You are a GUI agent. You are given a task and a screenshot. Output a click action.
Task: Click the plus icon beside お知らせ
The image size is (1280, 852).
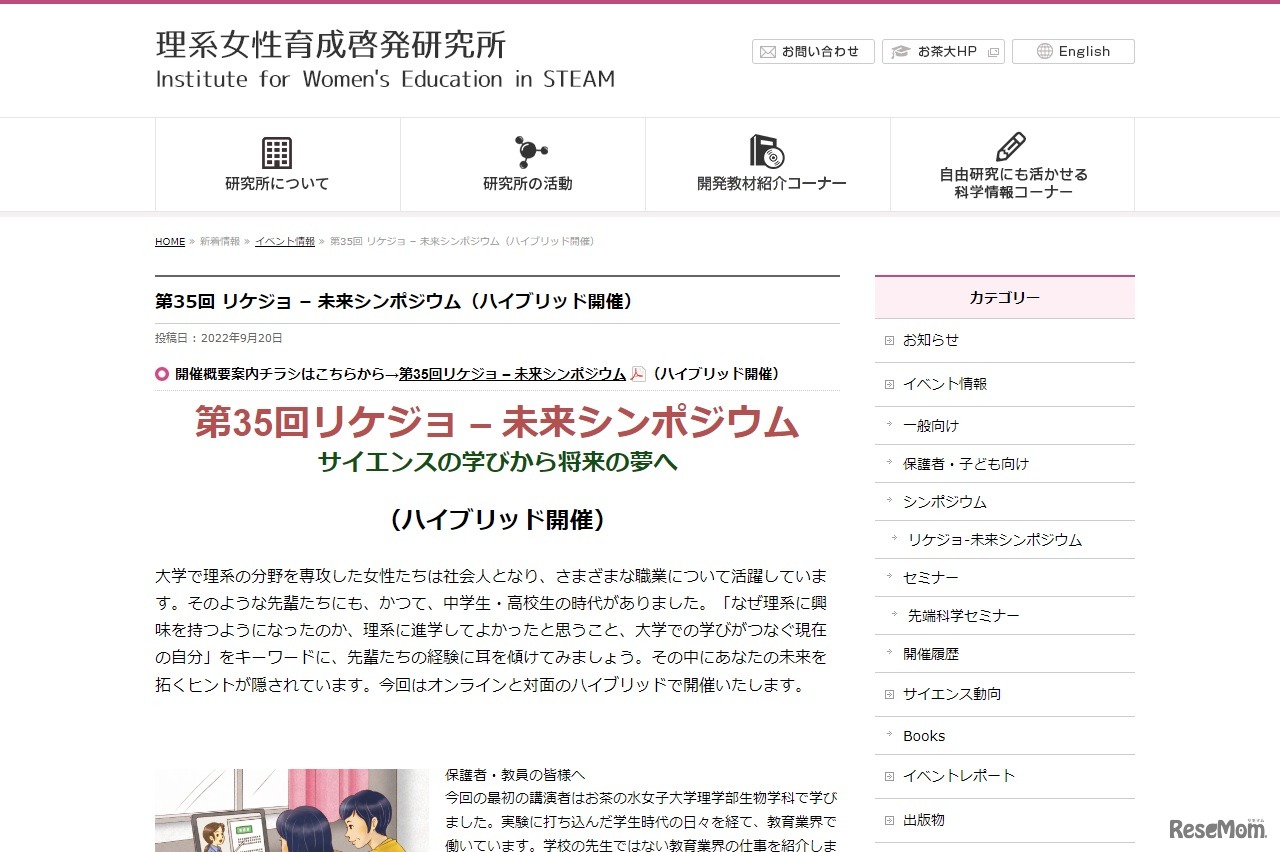pos(889,341)
